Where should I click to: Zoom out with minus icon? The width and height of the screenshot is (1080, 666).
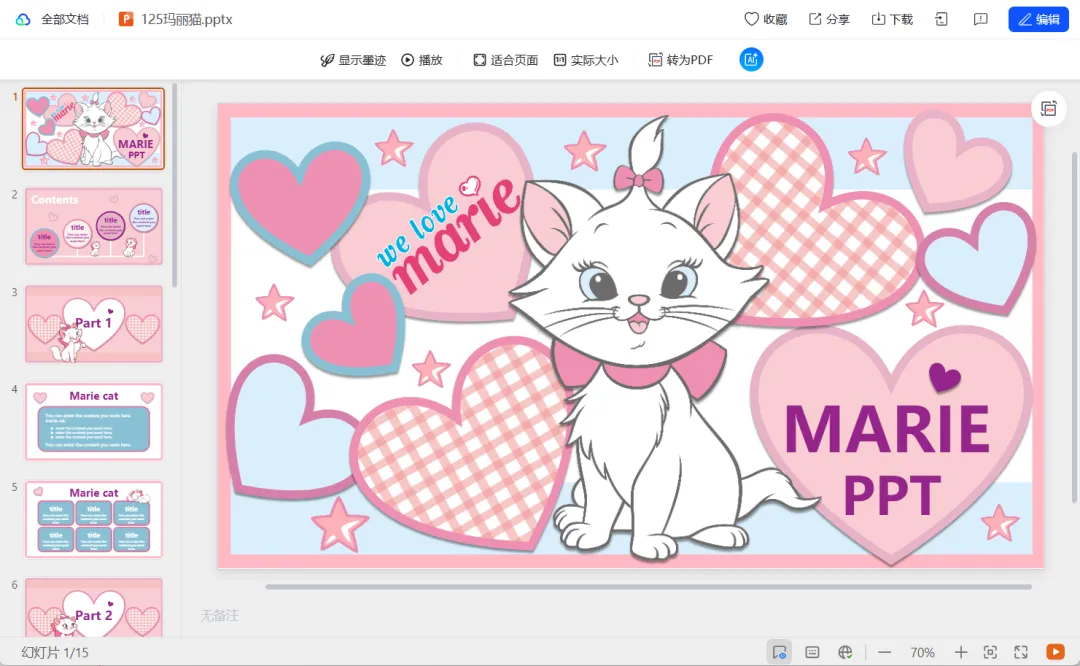click(x=884, y=652)
